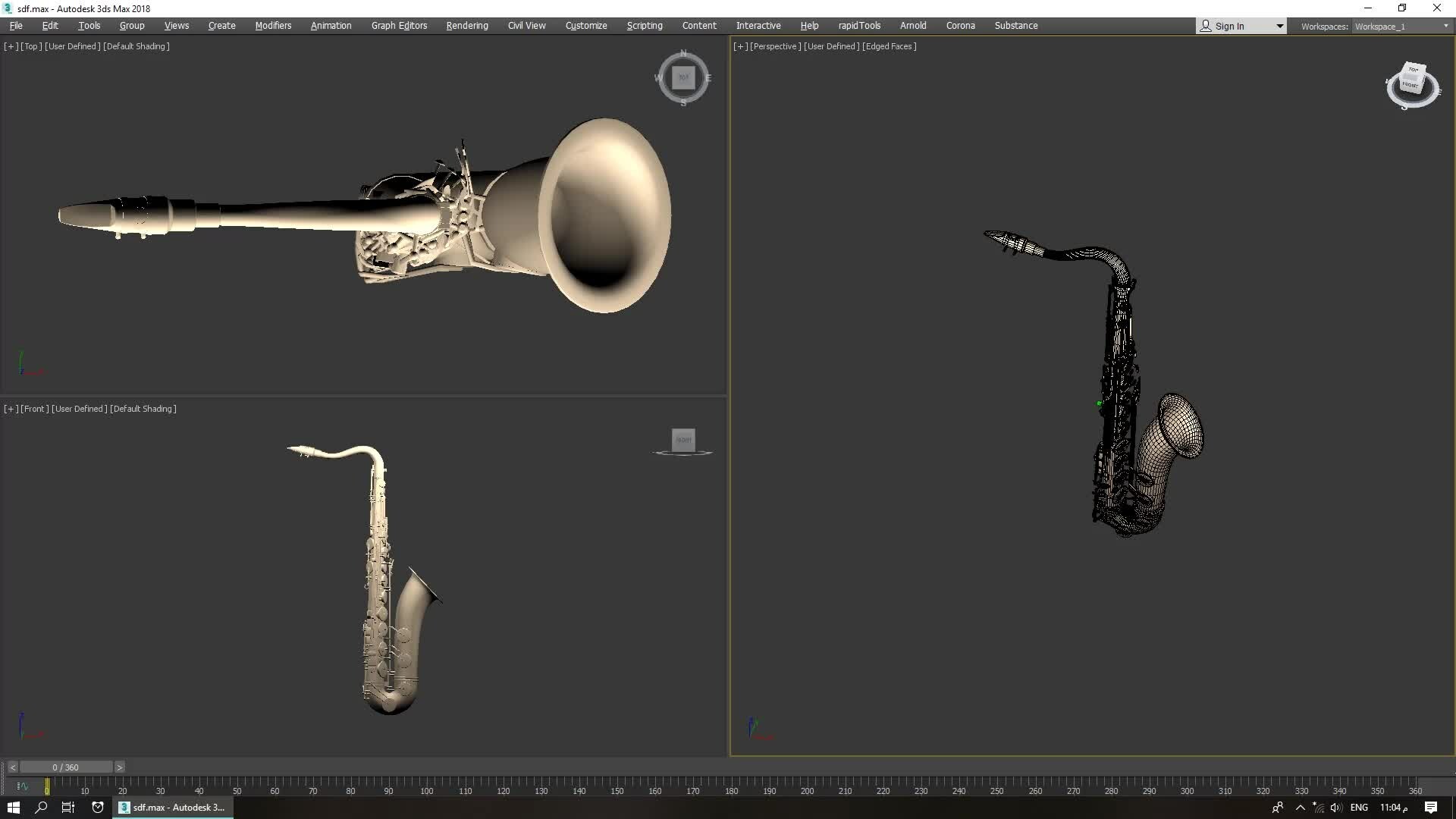Switch keyboard language via the ENG indicator
The width and height of the screenshot is (1456, 819).
point(1360,807)
